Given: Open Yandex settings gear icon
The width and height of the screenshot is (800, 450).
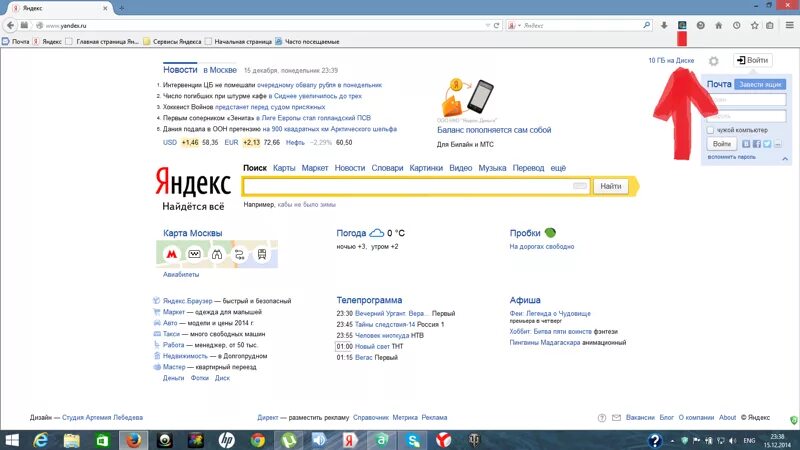Looking at the screenshot, I should click(713, 61).
